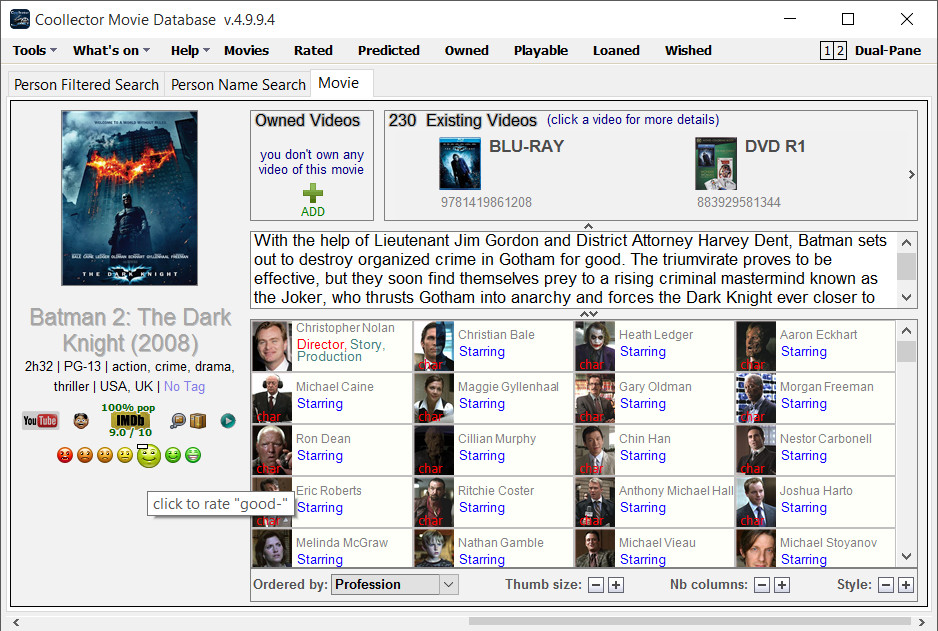Screen dimensions: 938x631
Task: Increase the thumb size
Action: coord(616,585)
